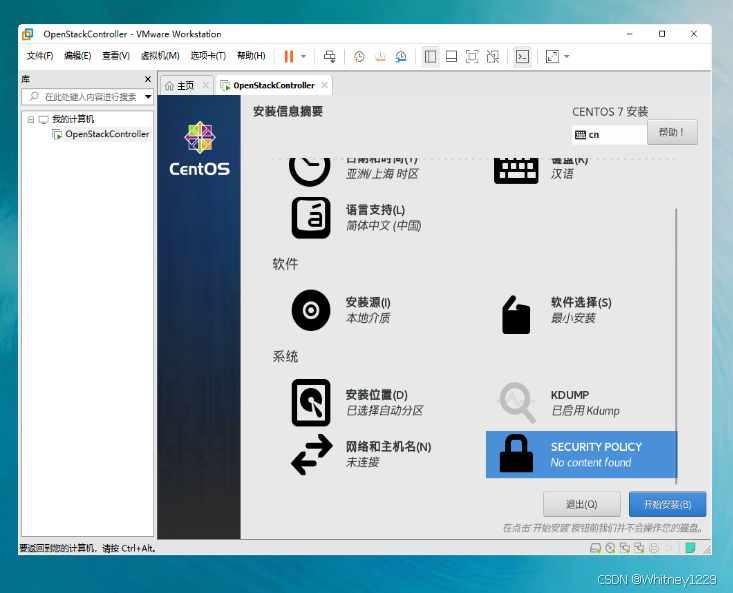Click the 已选择自动分区 partition status text
Viewport: 733px width, 593px height.
click(x=384, y=411)
